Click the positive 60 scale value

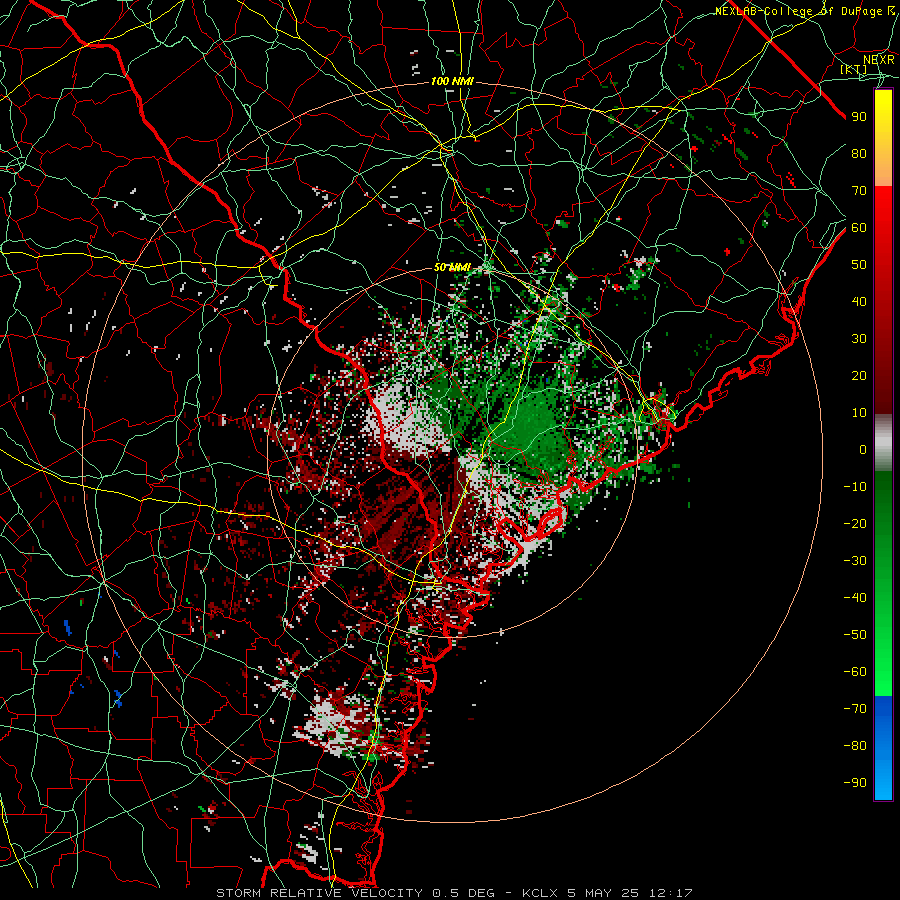(x=859, y=227)
